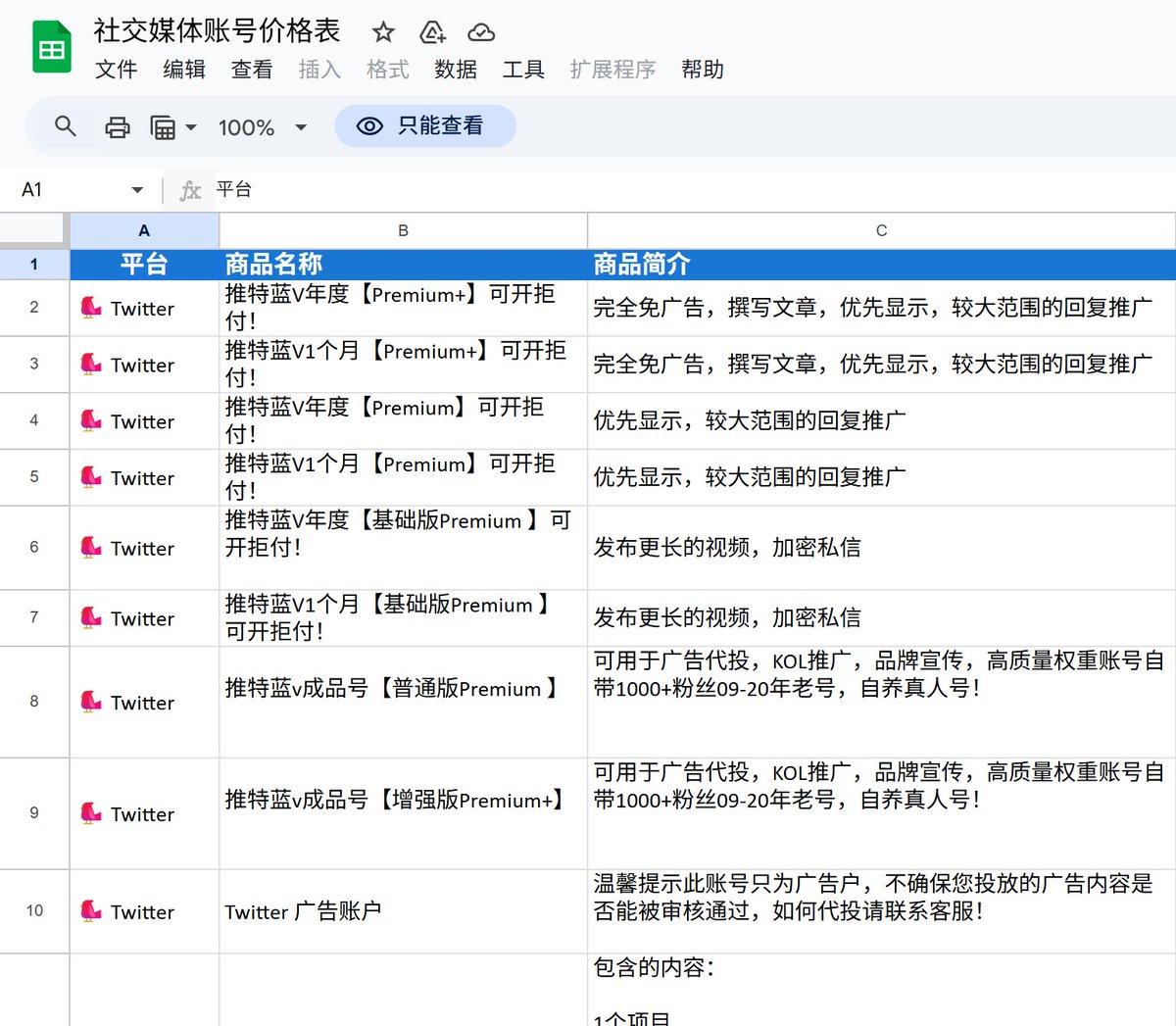This screenshot has width=1176, height=1026.
Task: Select column C header
Action: pos(881,231)
